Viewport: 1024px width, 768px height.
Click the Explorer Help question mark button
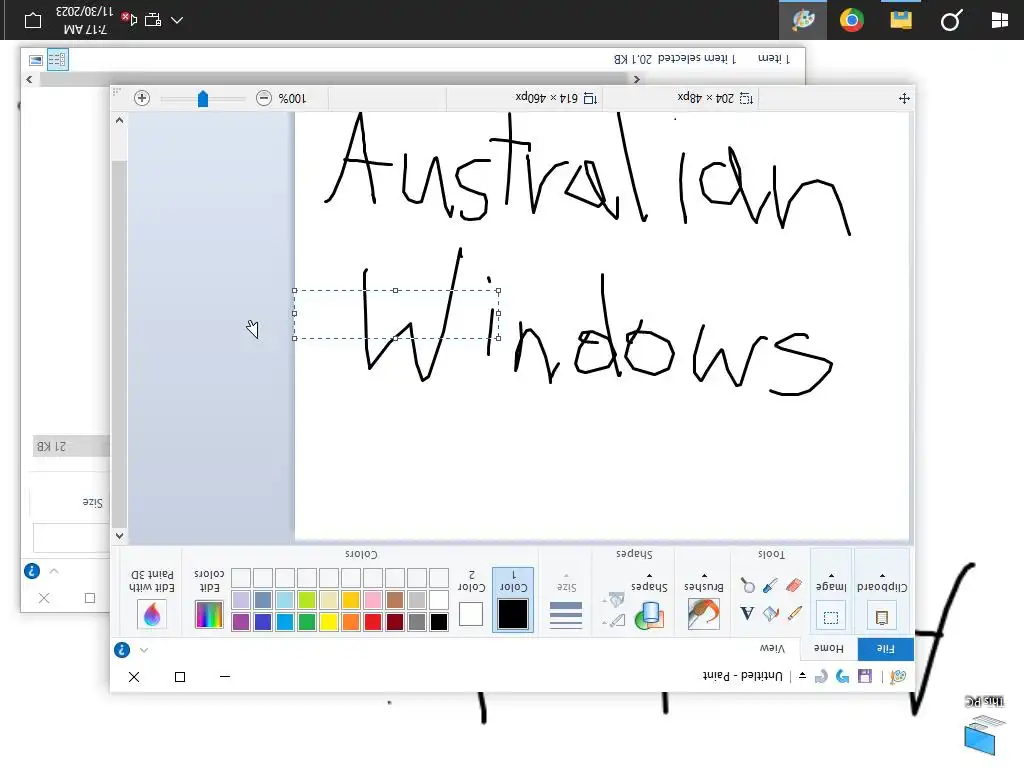pyautogui.click(x=32, y=571)
